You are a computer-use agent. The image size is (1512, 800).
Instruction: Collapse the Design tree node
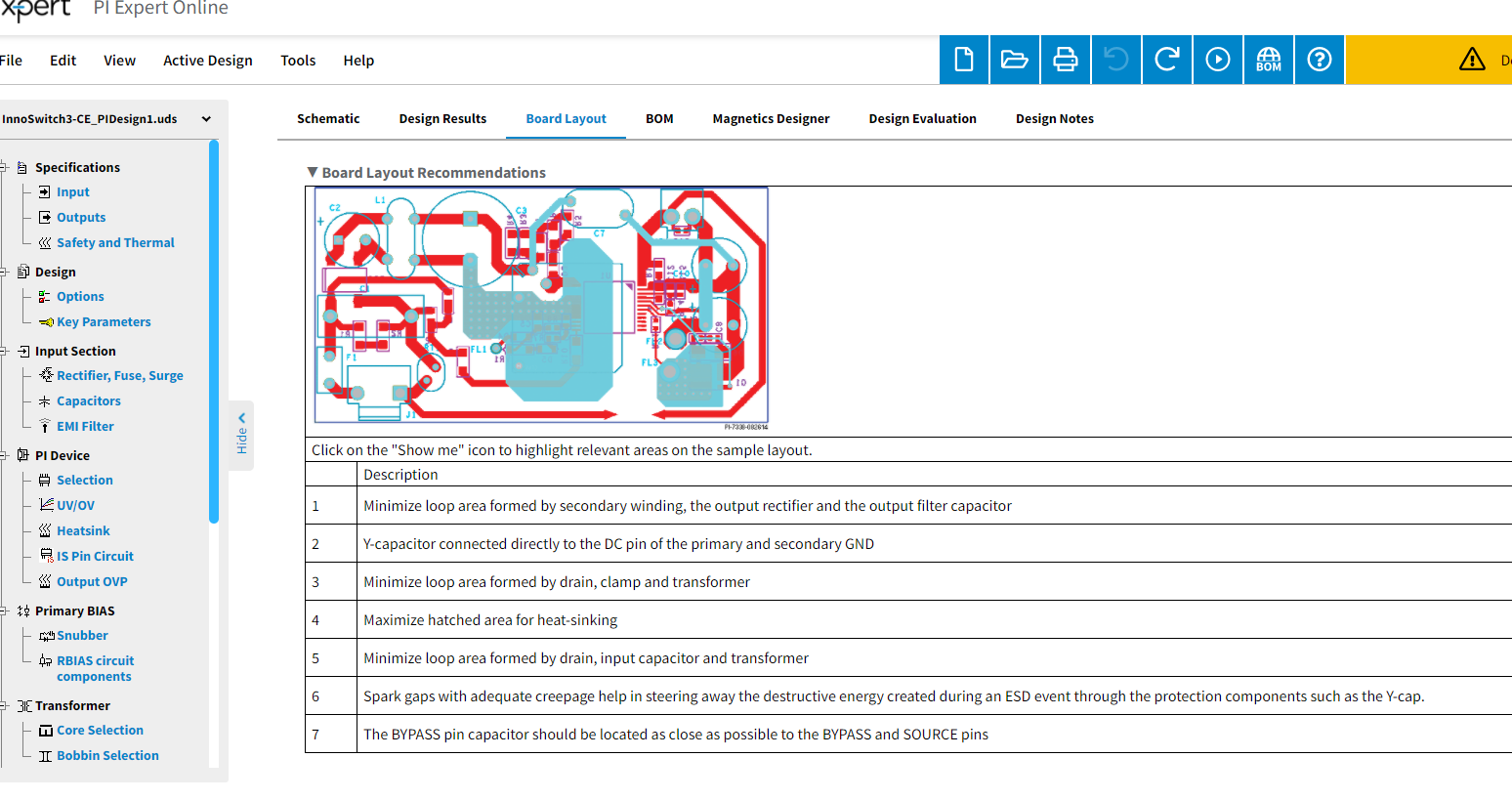tap(4, 273)
